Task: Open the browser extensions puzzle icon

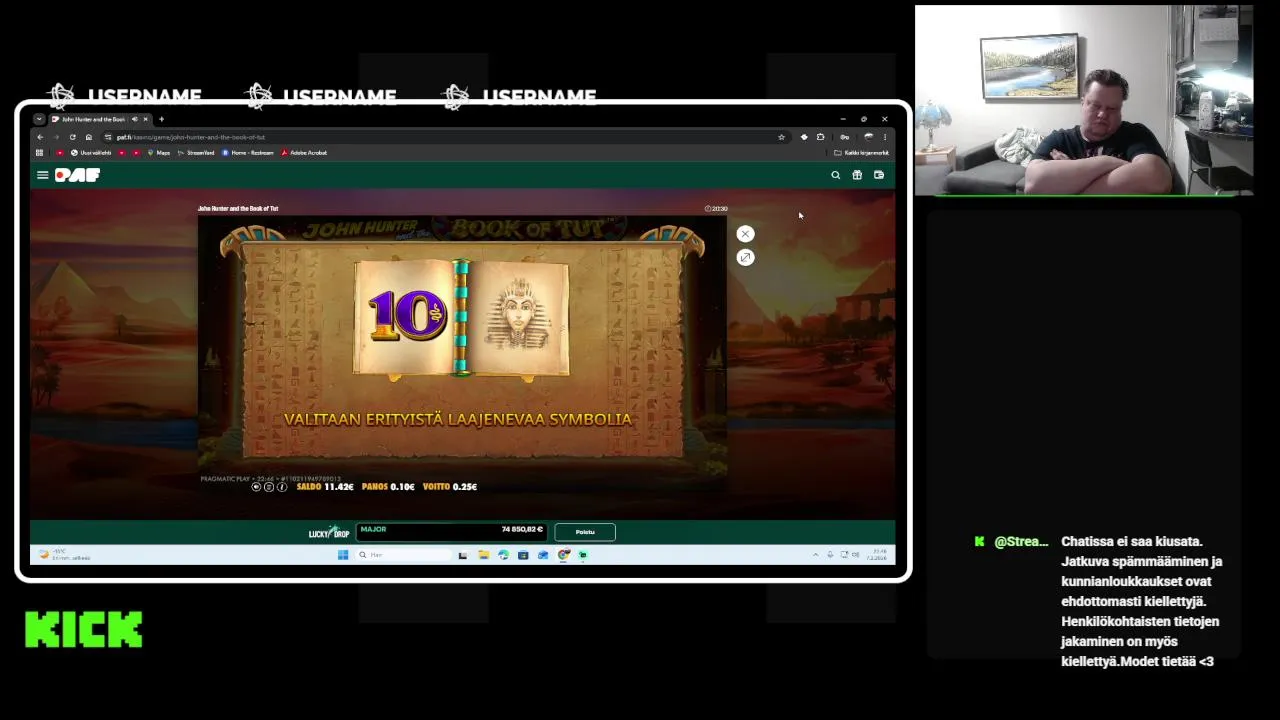Action: click(820, 137)
